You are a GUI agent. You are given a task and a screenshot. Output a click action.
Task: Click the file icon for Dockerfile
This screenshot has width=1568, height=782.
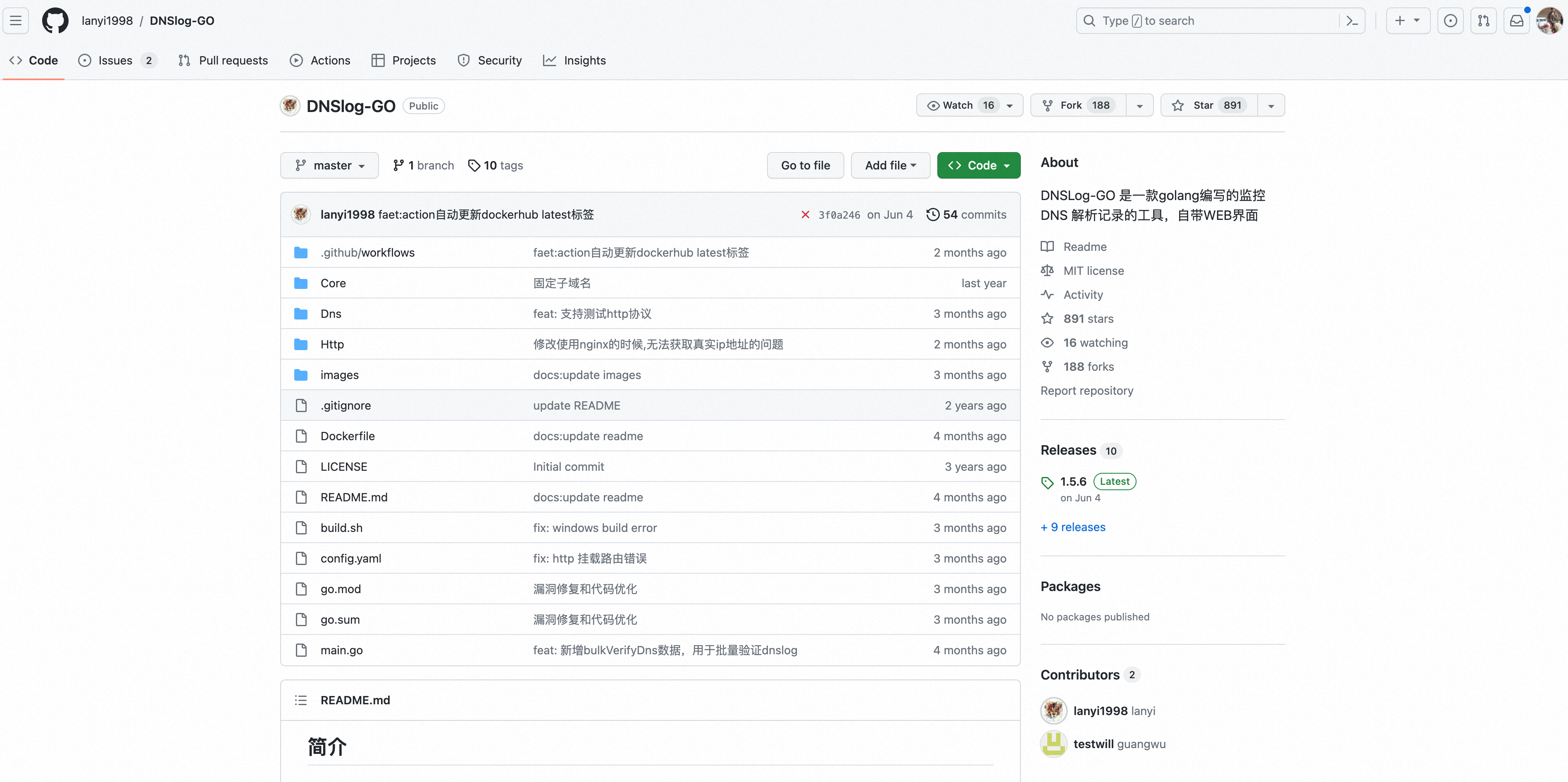pos(301,436)
